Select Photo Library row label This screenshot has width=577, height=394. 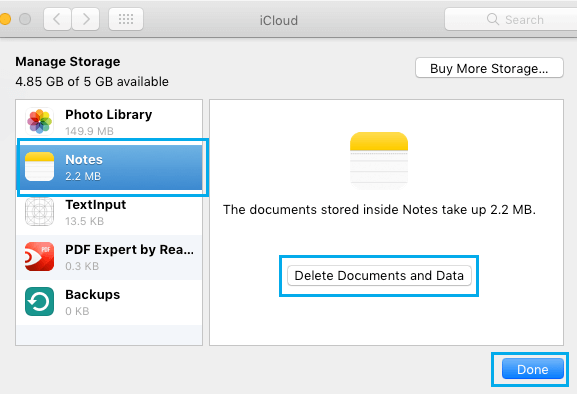click(109, 114)
